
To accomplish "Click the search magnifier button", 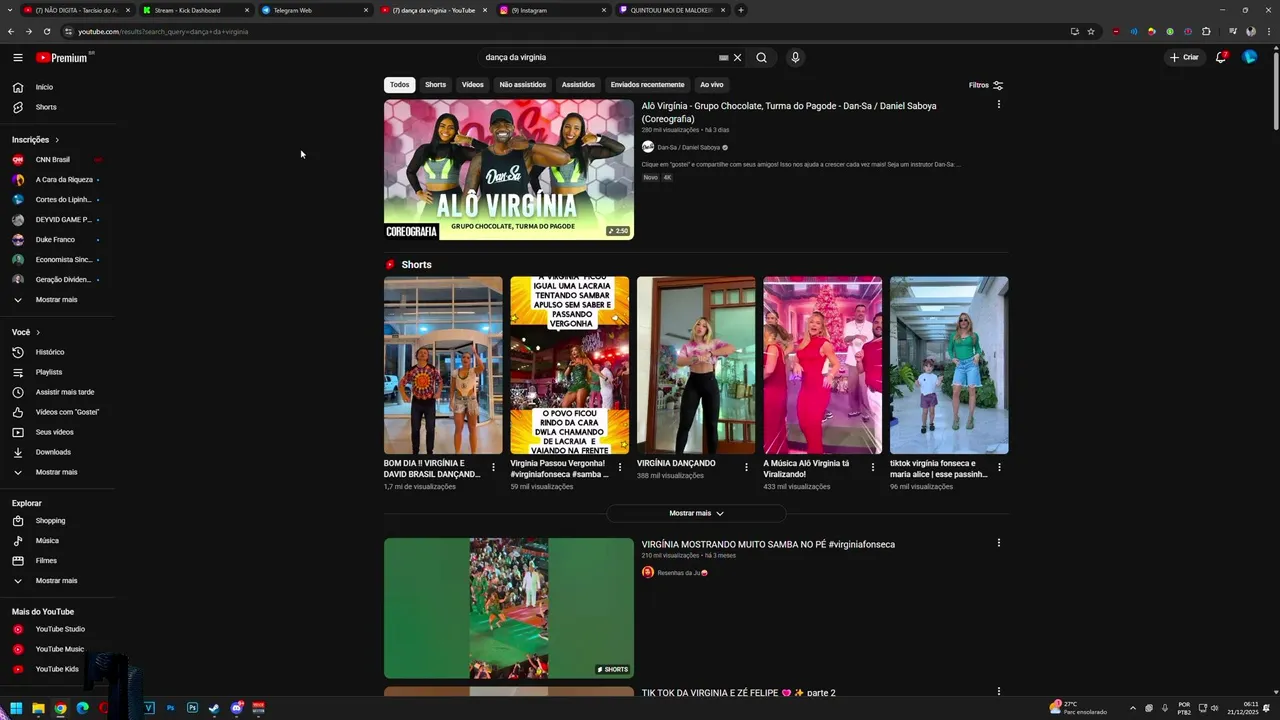I will coord(761,57).
